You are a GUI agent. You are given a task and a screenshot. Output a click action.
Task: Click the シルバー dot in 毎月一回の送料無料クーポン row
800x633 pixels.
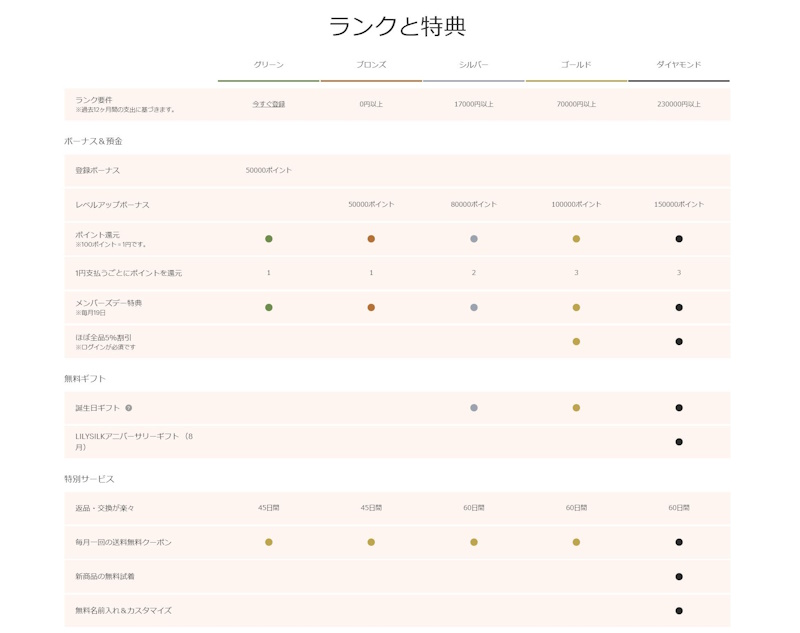474,542
